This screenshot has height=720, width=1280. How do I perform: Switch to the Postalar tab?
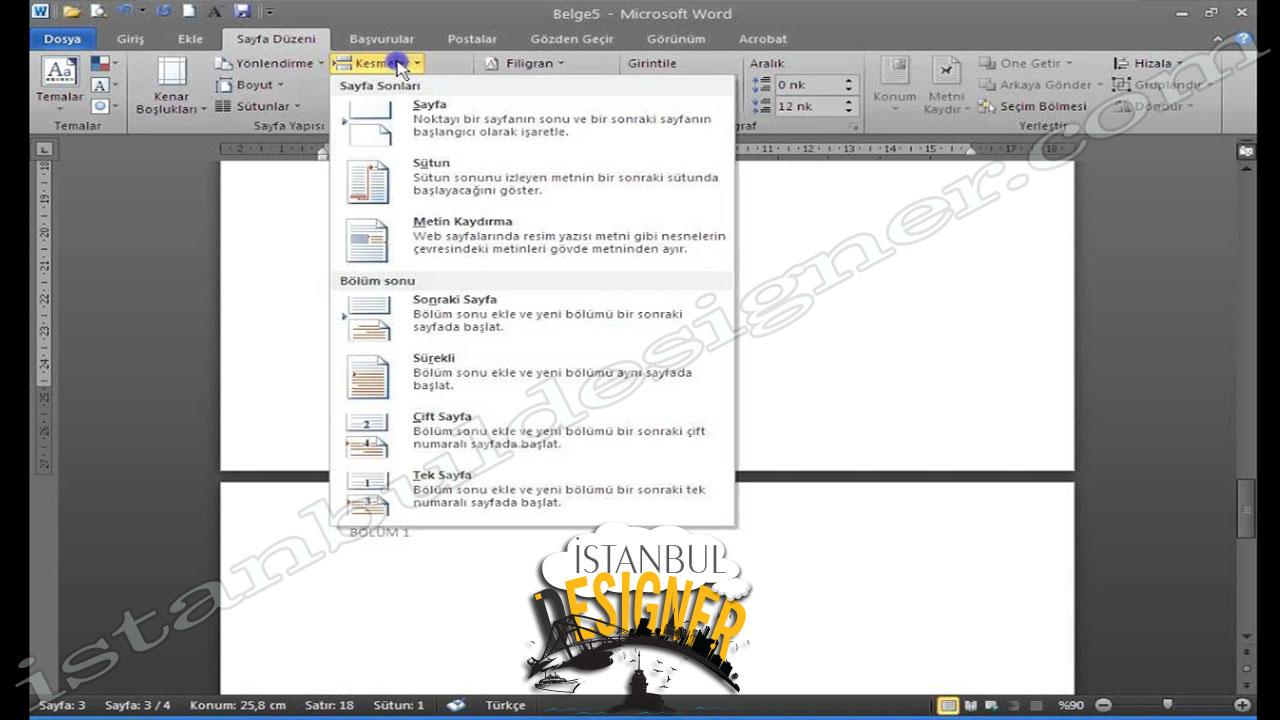[x=472, y=39]
